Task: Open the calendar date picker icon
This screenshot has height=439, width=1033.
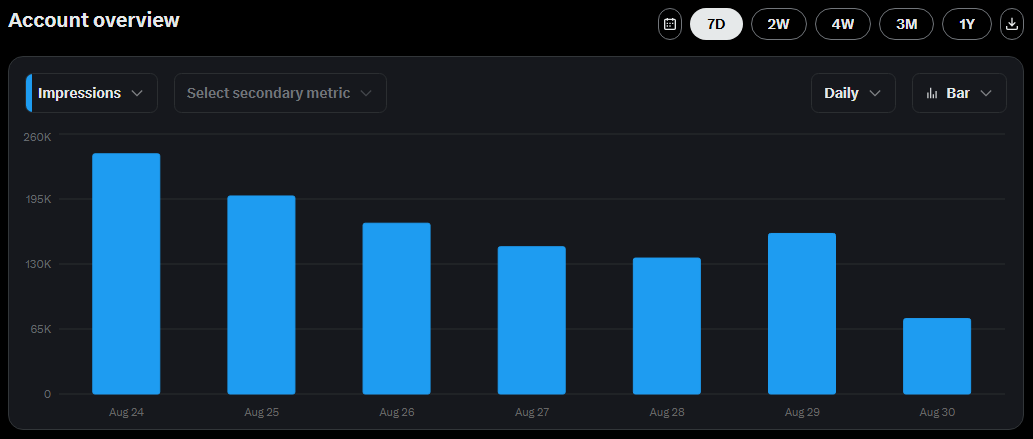Action: tap(669, 24)
